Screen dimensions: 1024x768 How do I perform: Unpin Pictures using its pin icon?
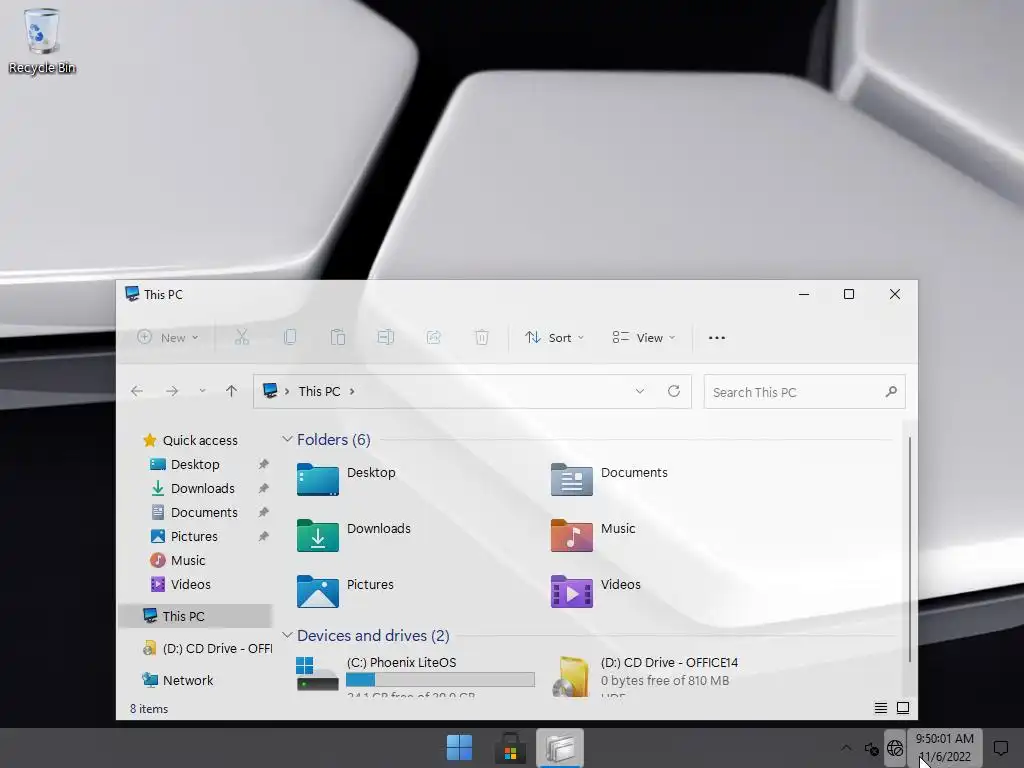click(x=263, y=536)
